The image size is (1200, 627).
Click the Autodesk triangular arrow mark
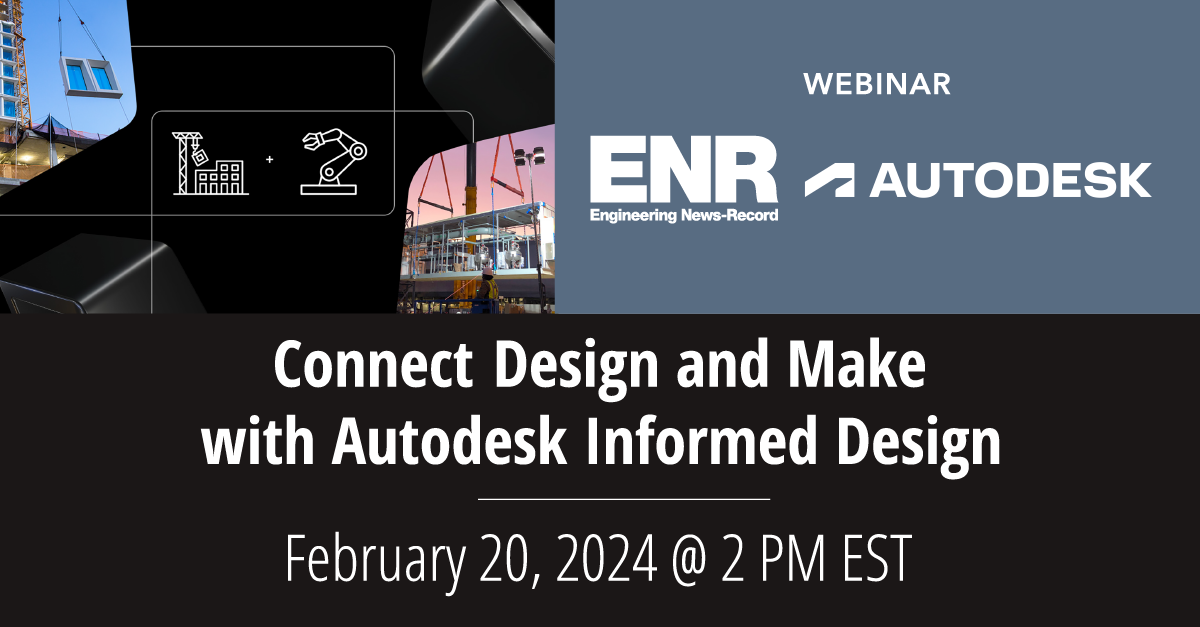point(832,178)
